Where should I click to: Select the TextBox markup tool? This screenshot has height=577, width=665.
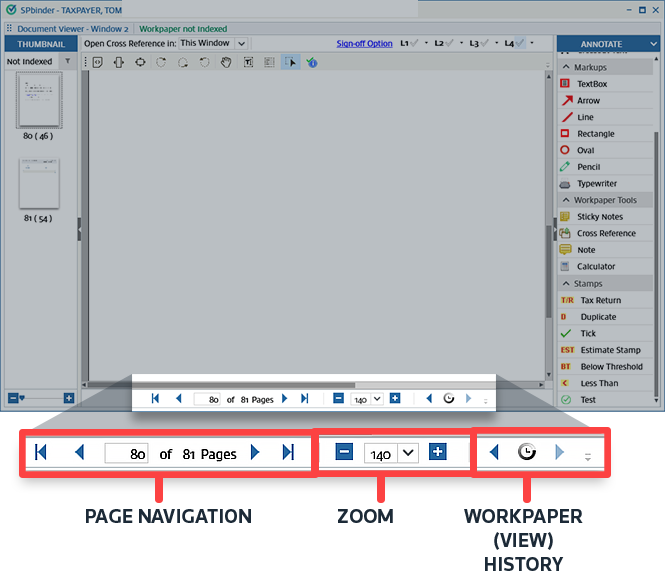[606, 84]
